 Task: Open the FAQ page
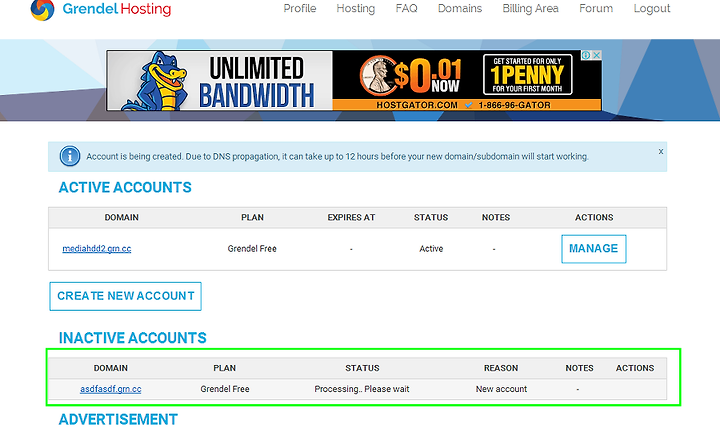[x=406, y=8]
